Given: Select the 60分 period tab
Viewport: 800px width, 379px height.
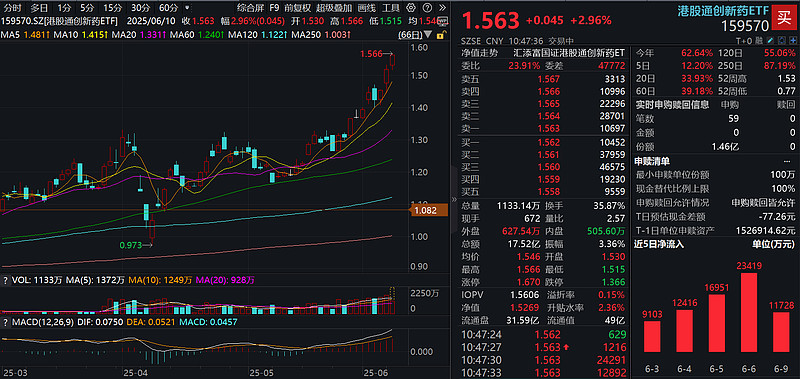Looking at the screenshot, I should (x=168, y=8).
